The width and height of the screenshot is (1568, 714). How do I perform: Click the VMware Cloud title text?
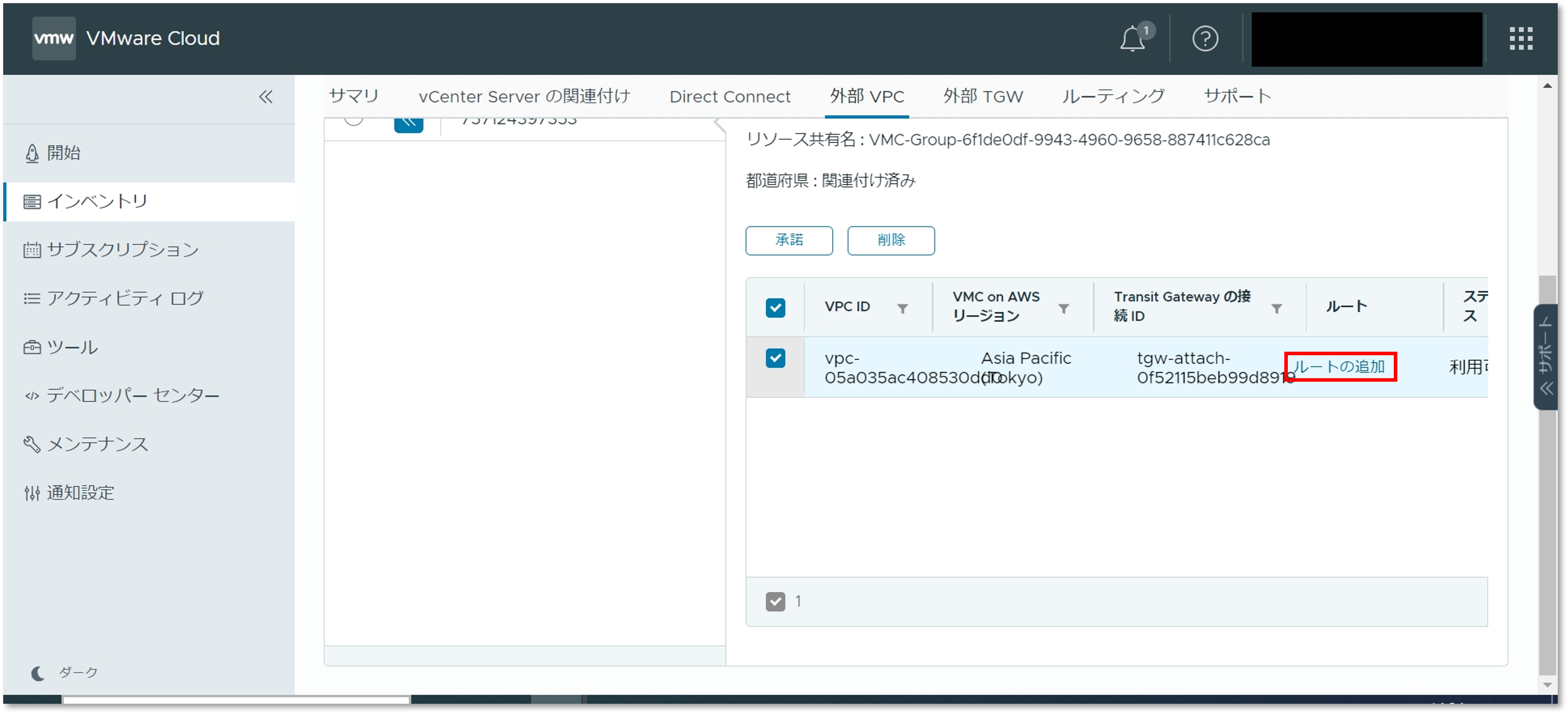click(x=153, y=38)
